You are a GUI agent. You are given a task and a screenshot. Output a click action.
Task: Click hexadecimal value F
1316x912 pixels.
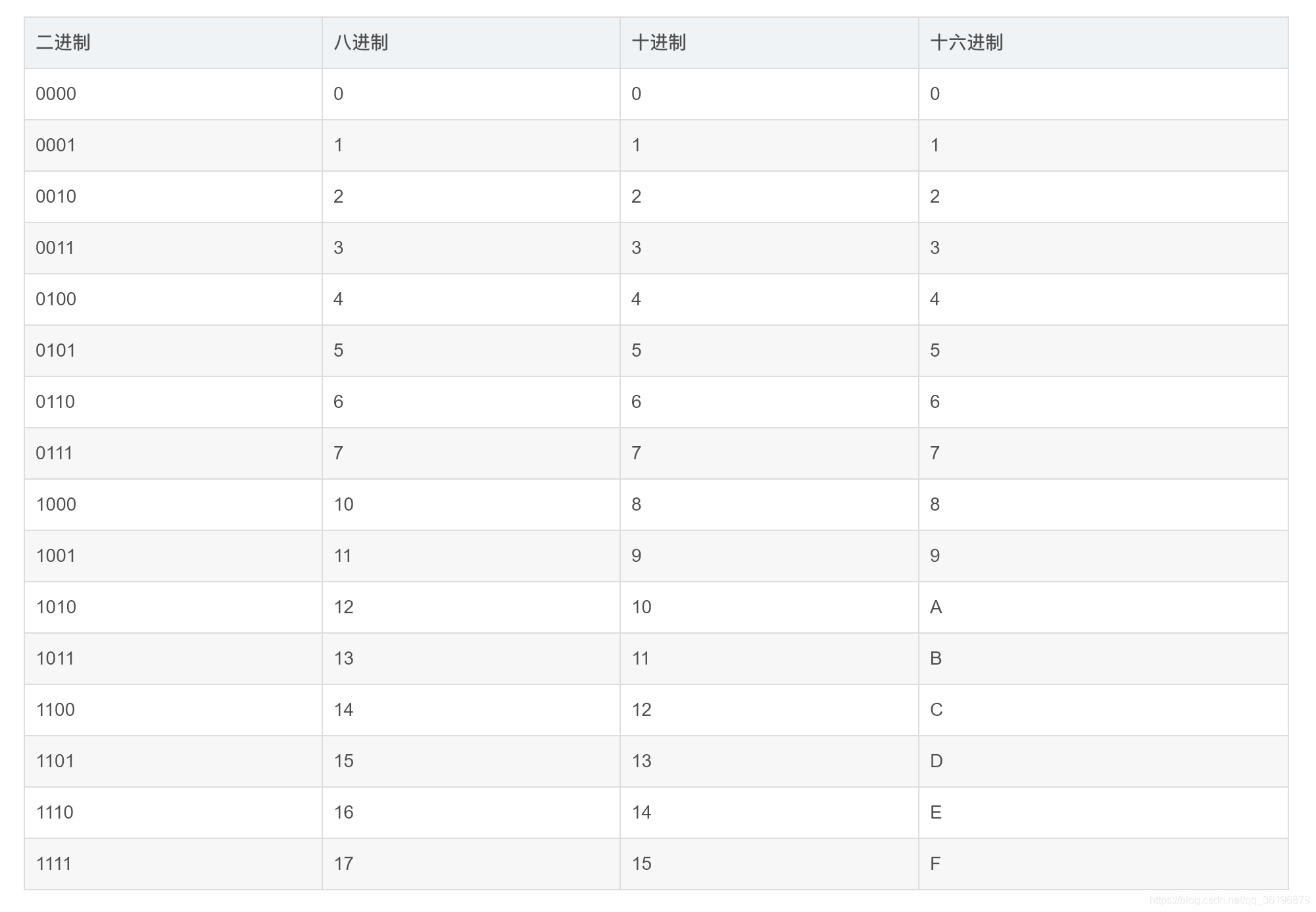pyautogui.click(x=935, y=864)
